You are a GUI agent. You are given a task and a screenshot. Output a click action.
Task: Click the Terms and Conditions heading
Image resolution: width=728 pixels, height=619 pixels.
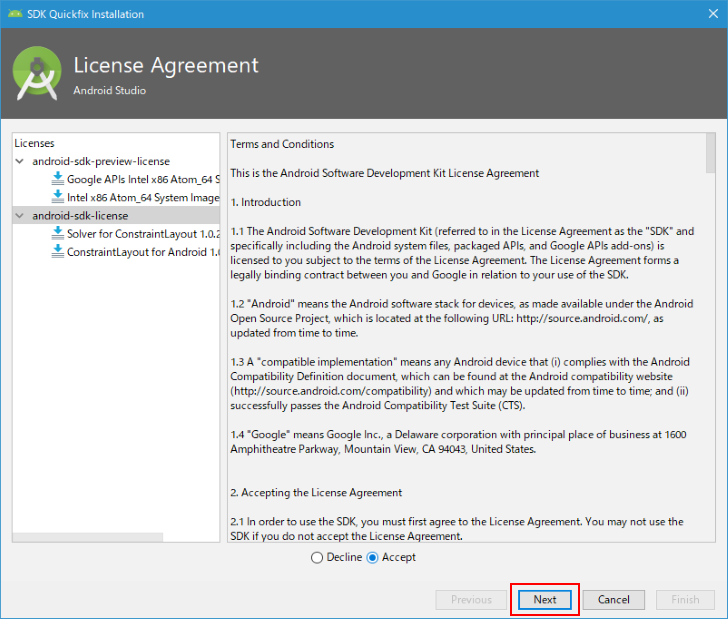tap(282, 144)
